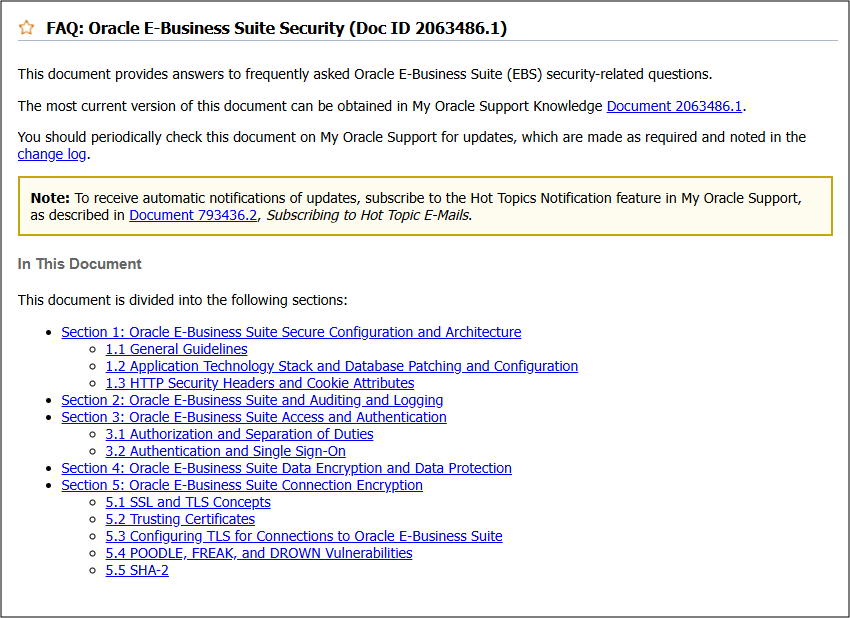Select 5.1 SSL and TLS Concepts
Image resolution: width=850 pixels, height=618 pixels.
coord(188,502)
